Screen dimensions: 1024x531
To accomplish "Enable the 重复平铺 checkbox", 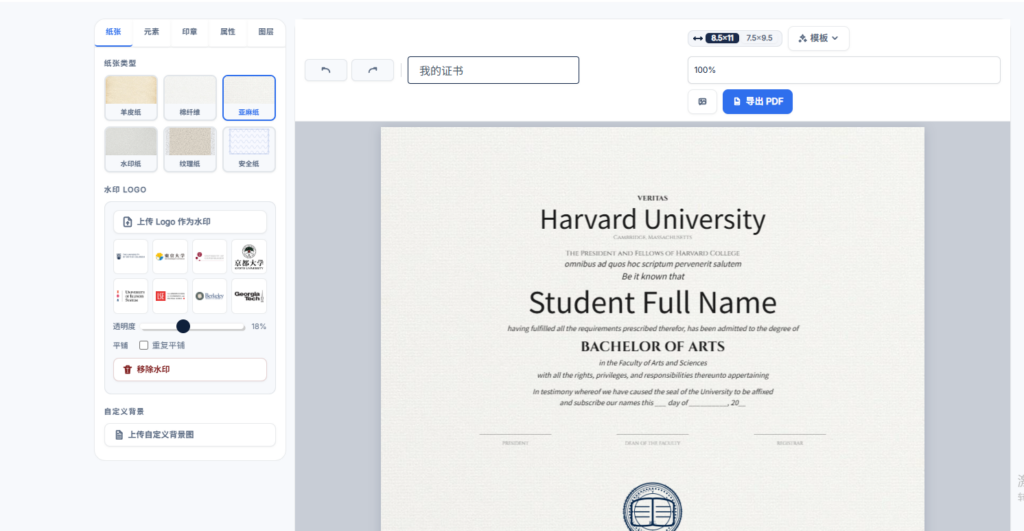I will [x=144, y=346].
